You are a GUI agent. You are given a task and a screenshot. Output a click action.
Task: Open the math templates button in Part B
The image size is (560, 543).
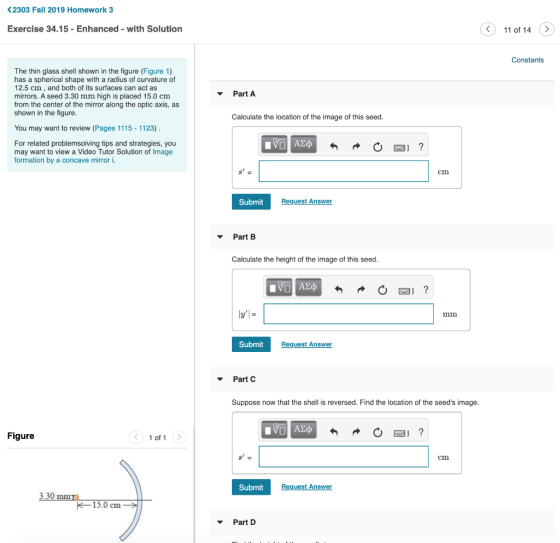(x=279, y=287)
